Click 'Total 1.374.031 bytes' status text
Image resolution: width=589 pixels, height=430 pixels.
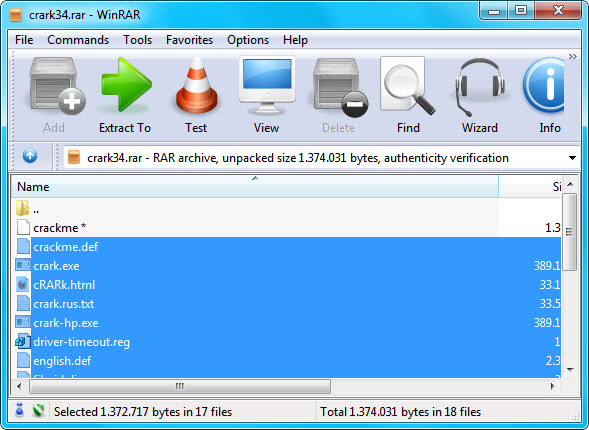400,412
